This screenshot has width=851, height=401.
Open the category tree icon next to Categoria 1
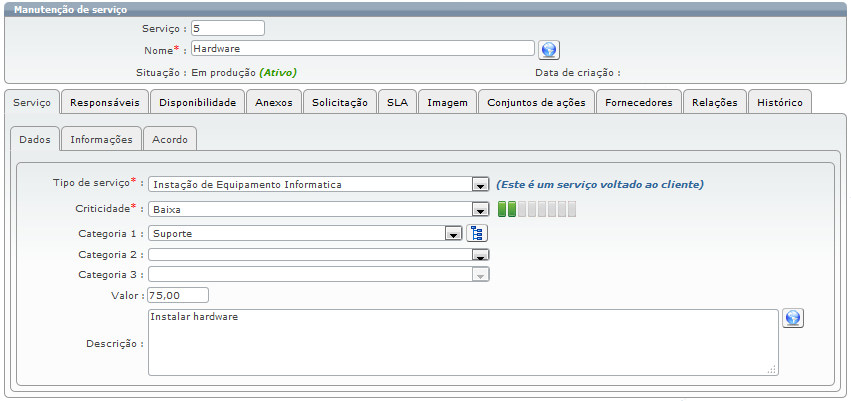[477, 233]
